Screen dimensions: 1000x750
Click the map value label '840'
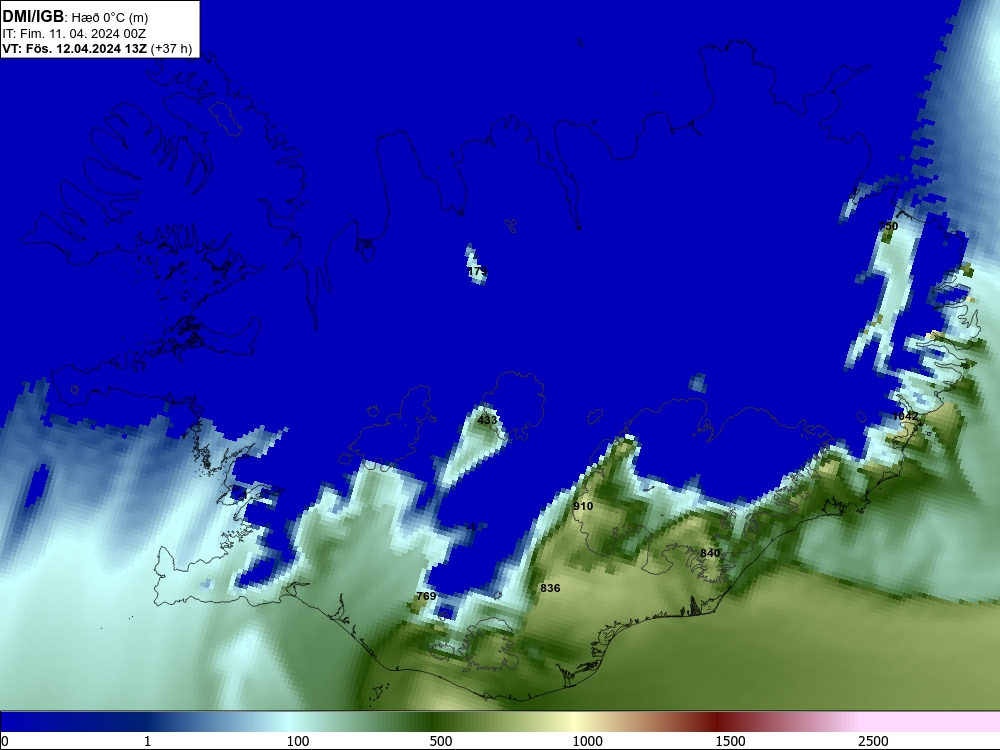coord(710,553)
